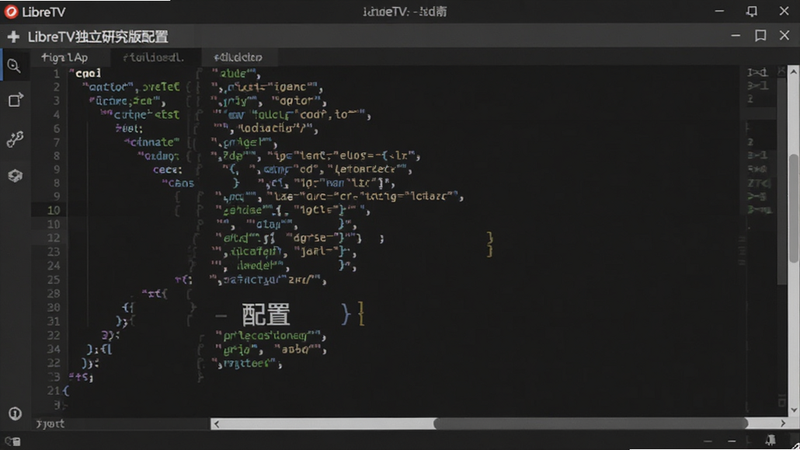
Task: Click line number 34 in the gutter
Action: tap(54, 349)
